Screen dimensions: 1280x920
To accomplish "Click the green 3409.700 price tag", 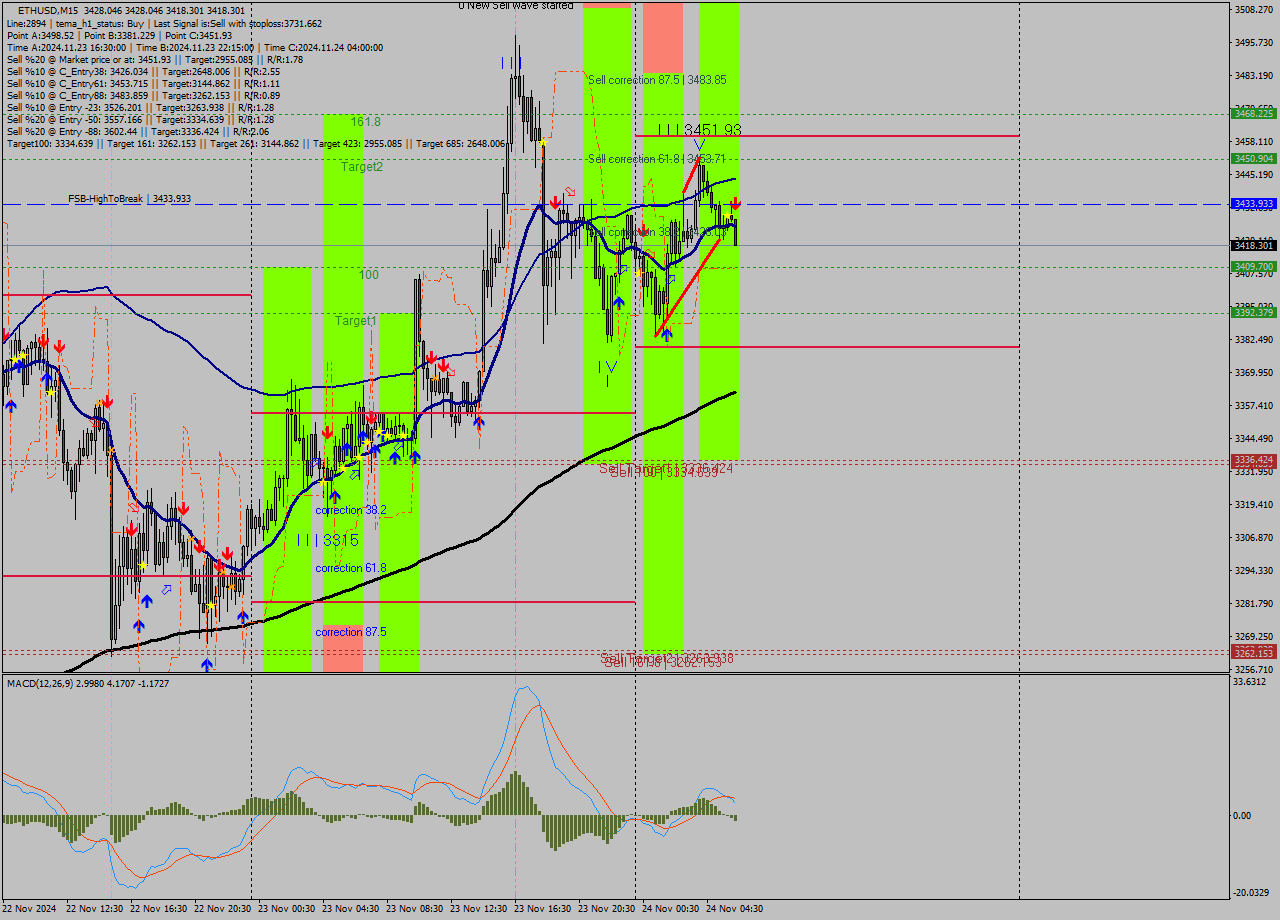I will 1253,267.
